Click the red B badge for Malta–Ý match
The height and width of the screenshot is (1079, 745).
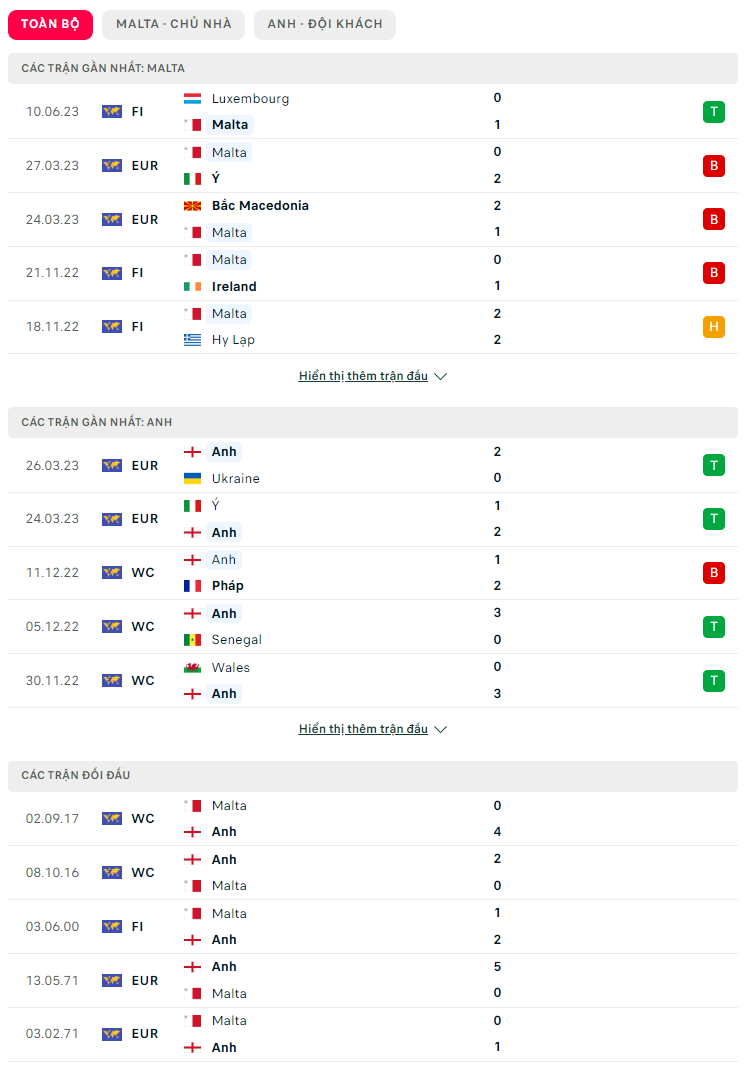pyautogui.click(x=713, y=166)
